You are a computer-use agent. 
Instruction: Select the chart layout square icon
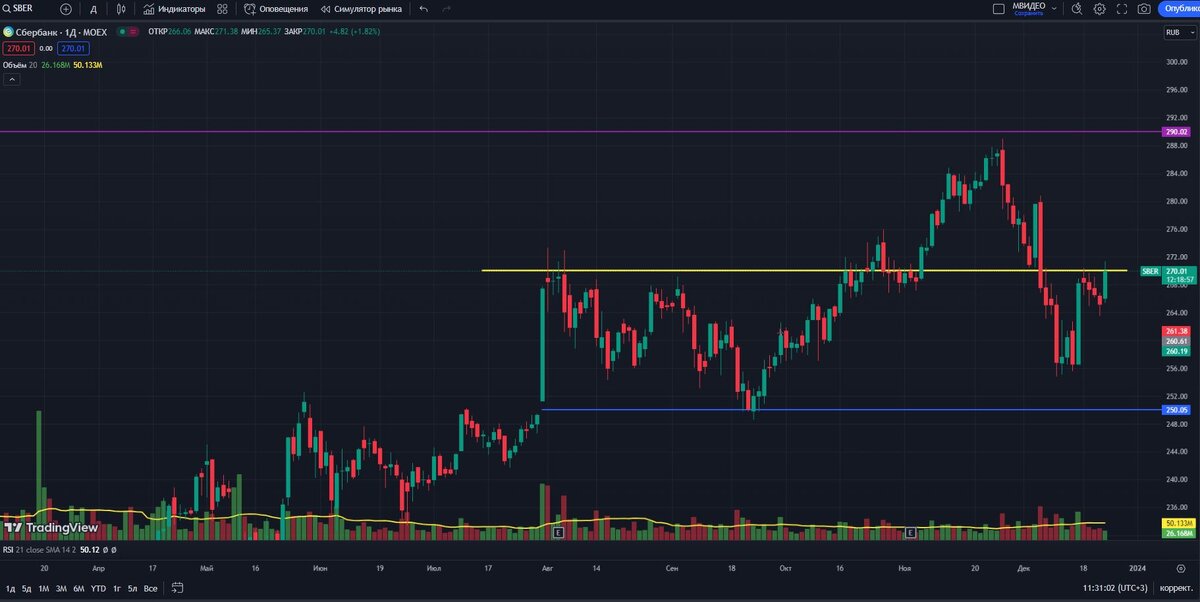click(x=998, y=9)
